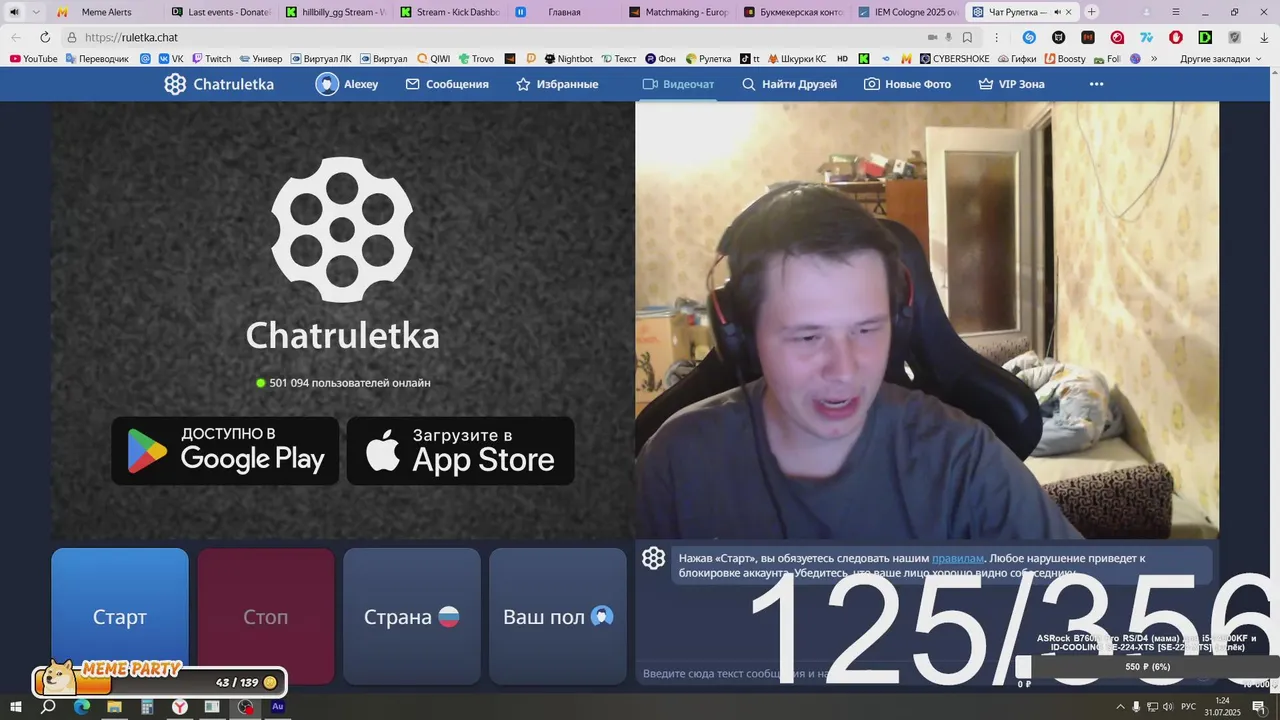Open Новые Фото section
This screenshot has width=1280, height=720.
907,84
